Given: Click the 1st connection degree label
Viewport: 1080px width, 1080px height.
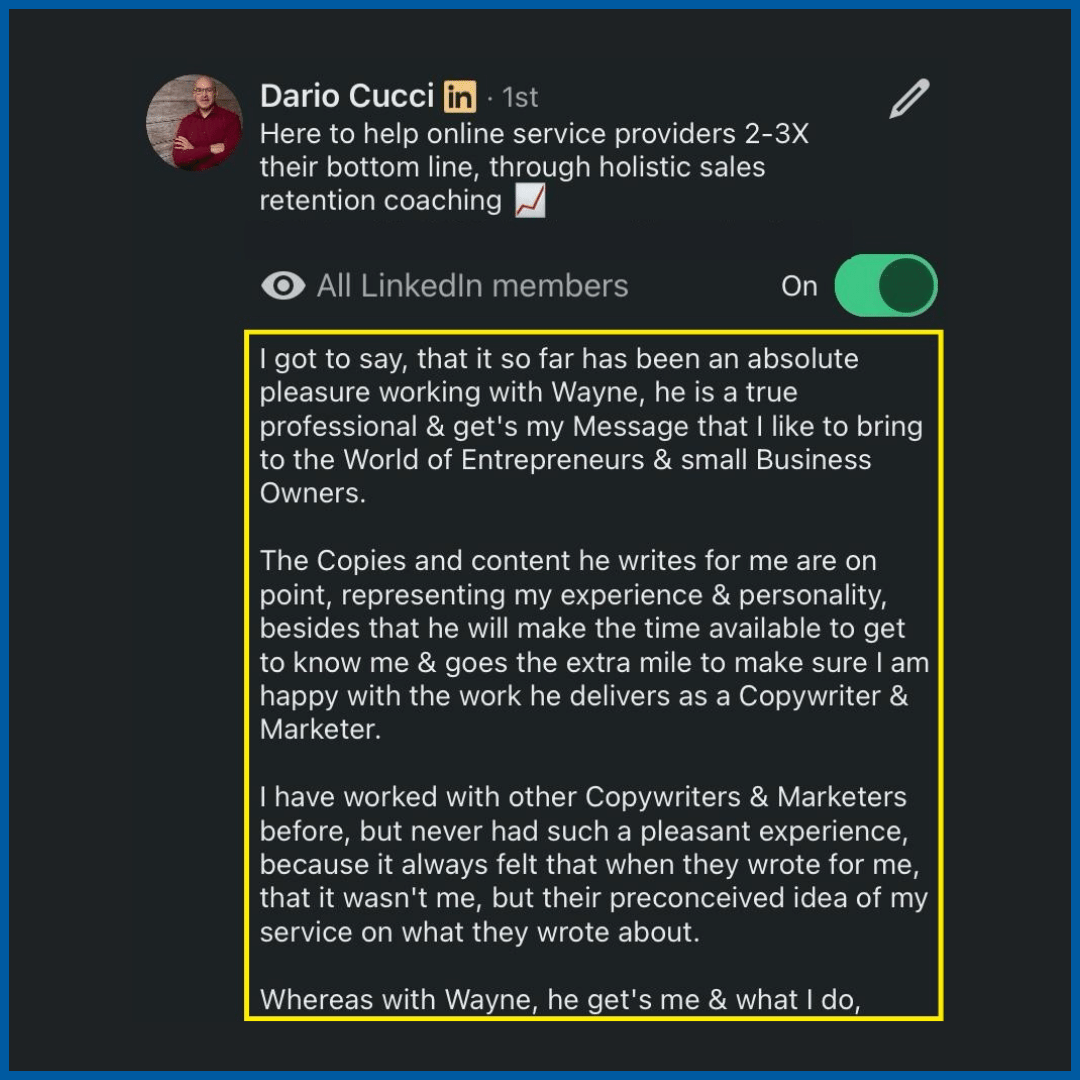Looking at the screenshot, I should 519,97.
